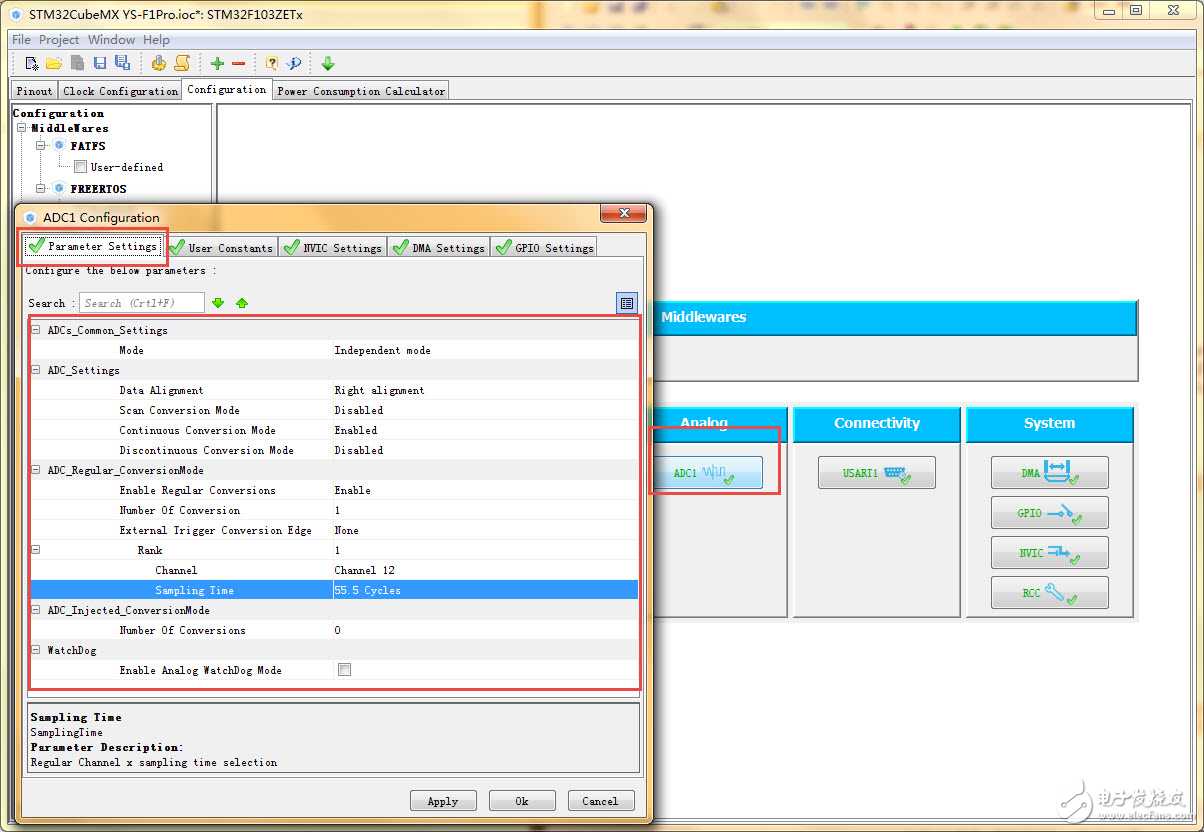Select the Parameter Settings tab
1204x832 pixels.
(93, 246)
